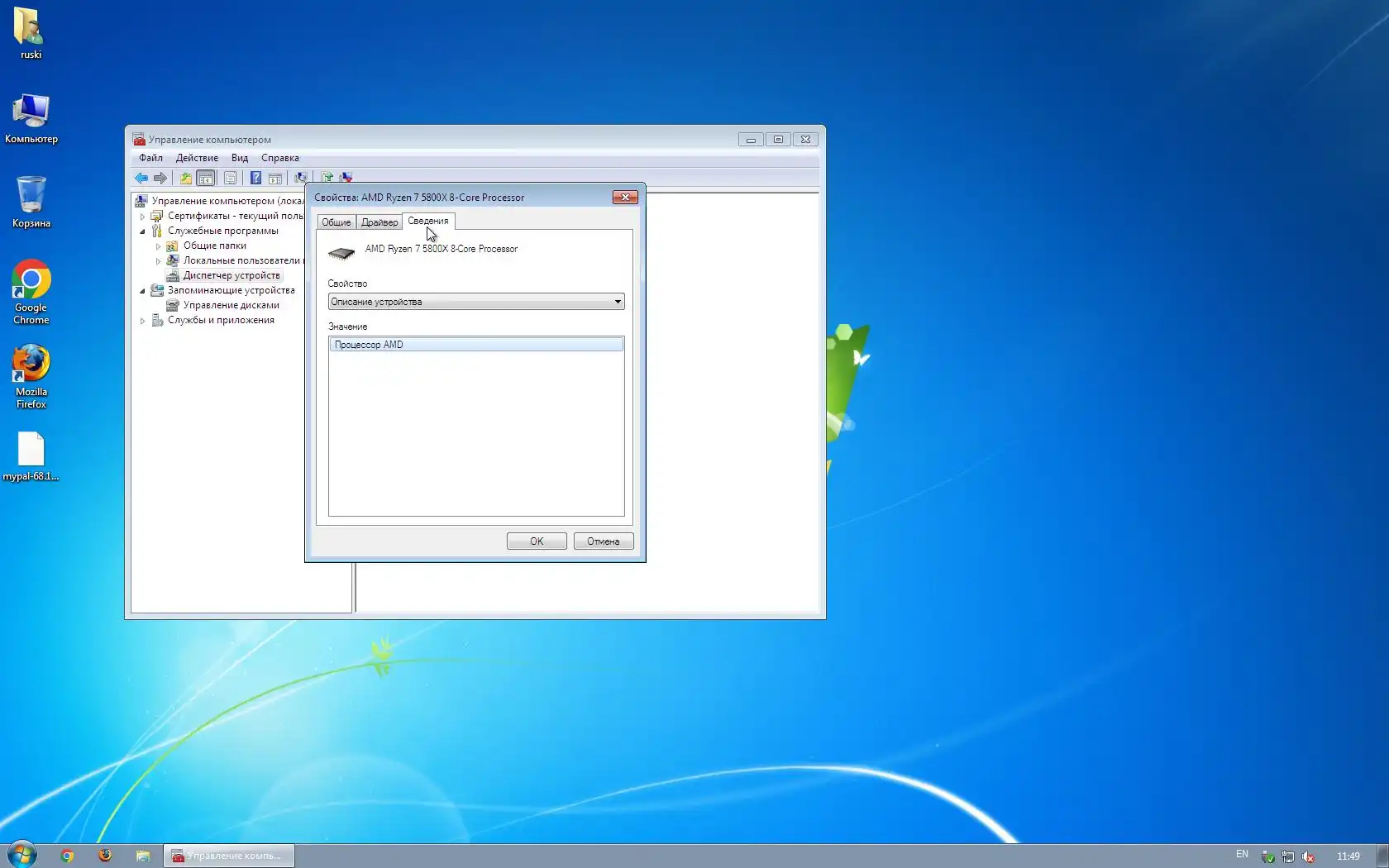
Task: Switch to the Общие tab
Action: tap(337, 222)
